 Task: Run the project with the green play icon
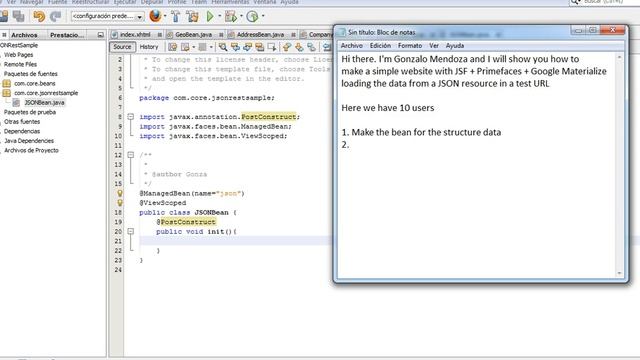coord(210,16)
